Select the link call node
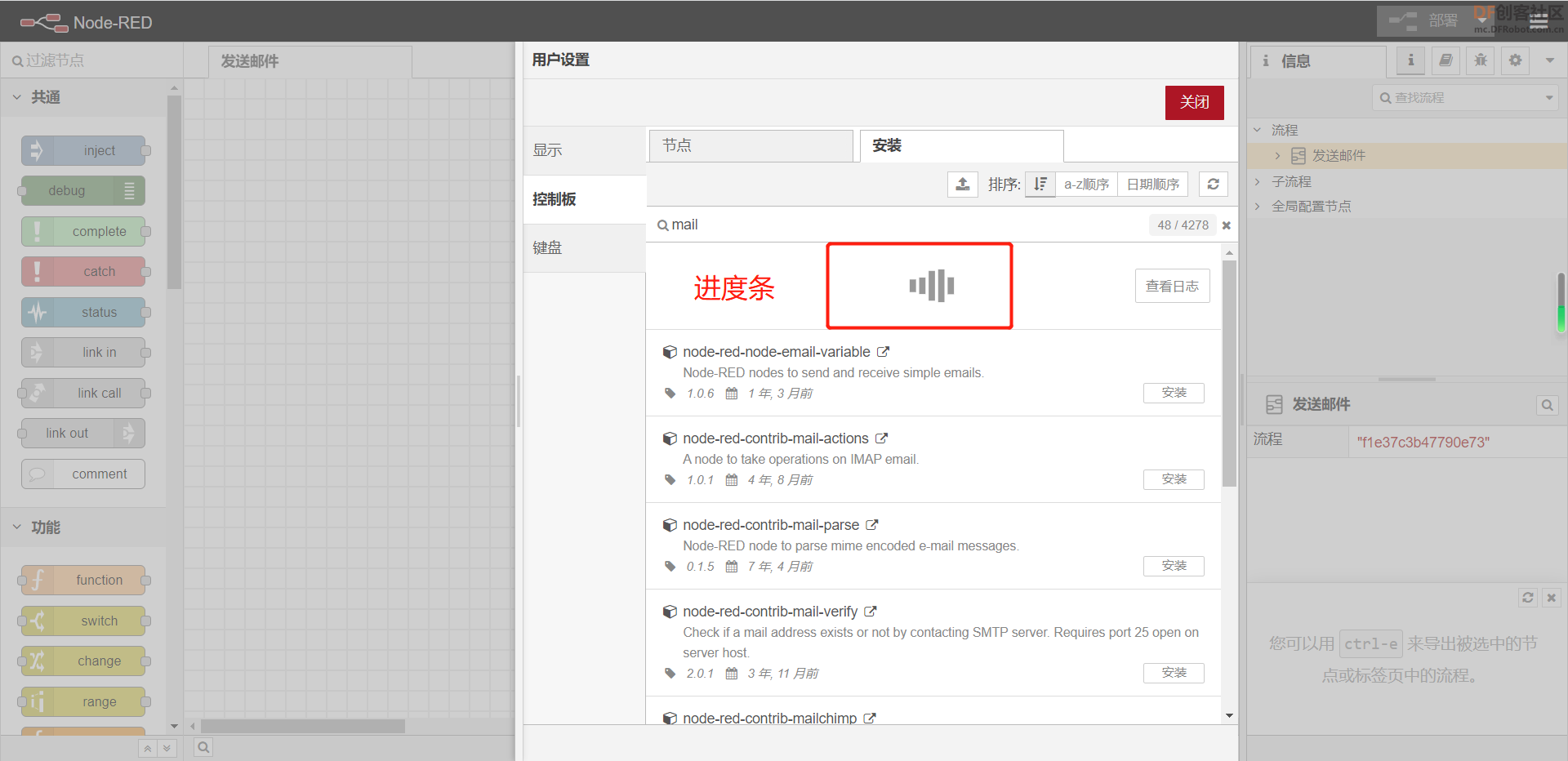The width and height of the screenshot is (1568, 761). coord(83,393)
